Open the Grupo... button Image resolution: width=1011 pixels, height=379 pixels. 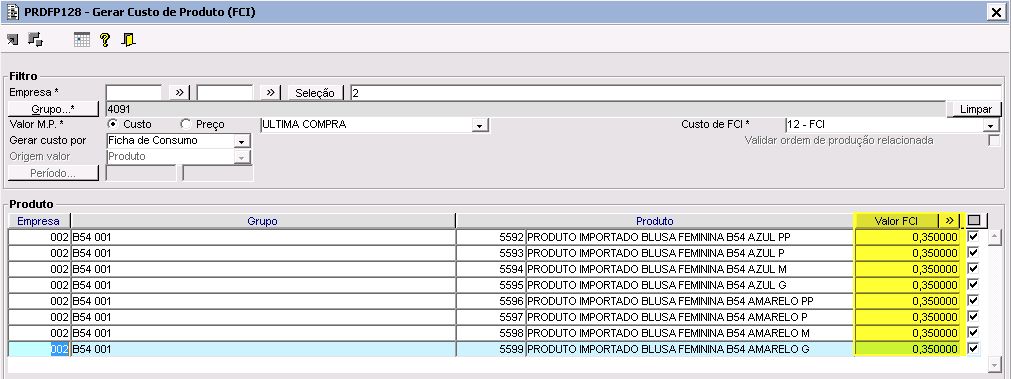[54, 109]
